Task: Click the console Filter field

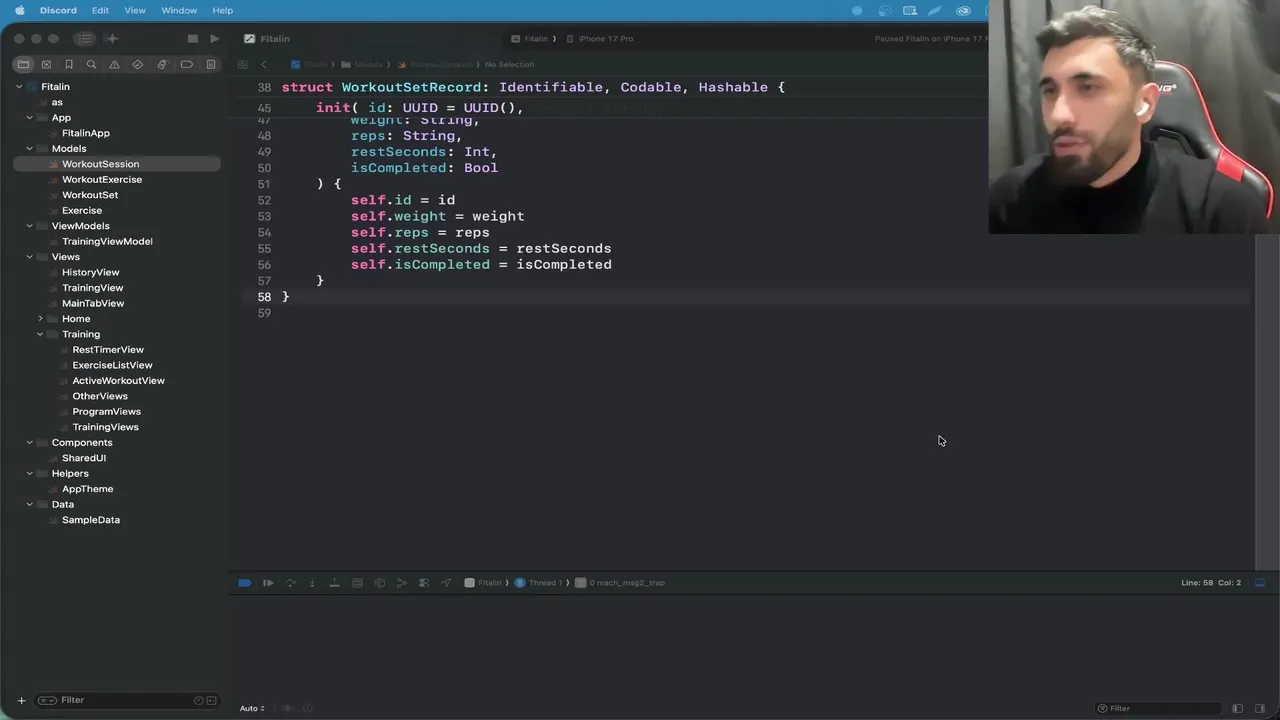Action: (x=1160, y=708)
